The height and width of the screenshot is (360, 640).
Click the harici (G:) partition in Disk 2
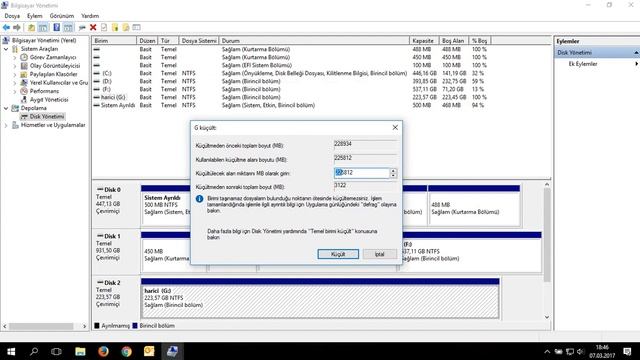(x=320, y=298)
